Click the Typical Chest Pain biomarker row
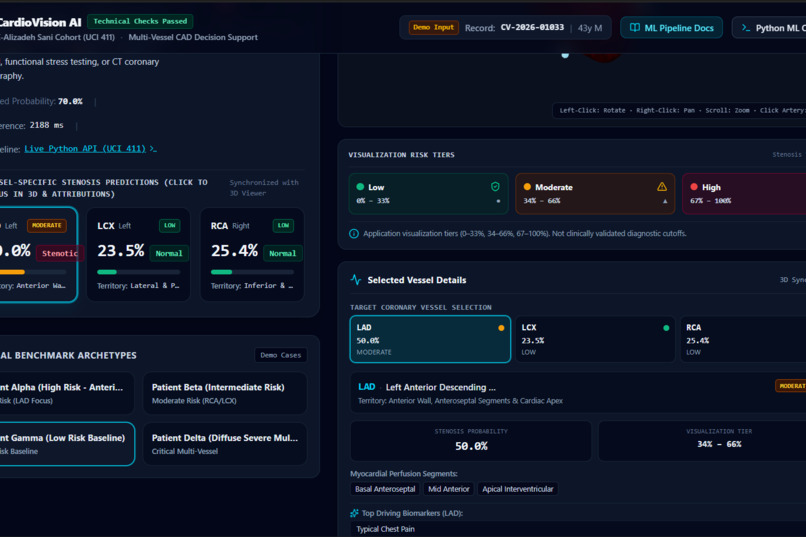Viewport: 806px width, 537px height. pos(578,529)
